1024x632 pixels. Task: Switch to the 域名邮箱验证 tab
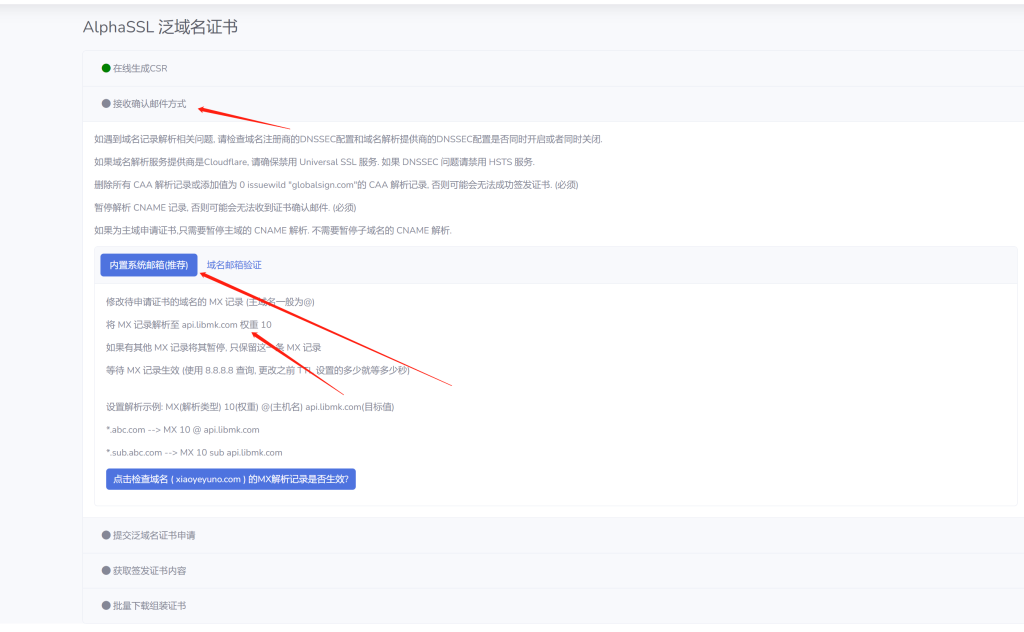(232, 264)
